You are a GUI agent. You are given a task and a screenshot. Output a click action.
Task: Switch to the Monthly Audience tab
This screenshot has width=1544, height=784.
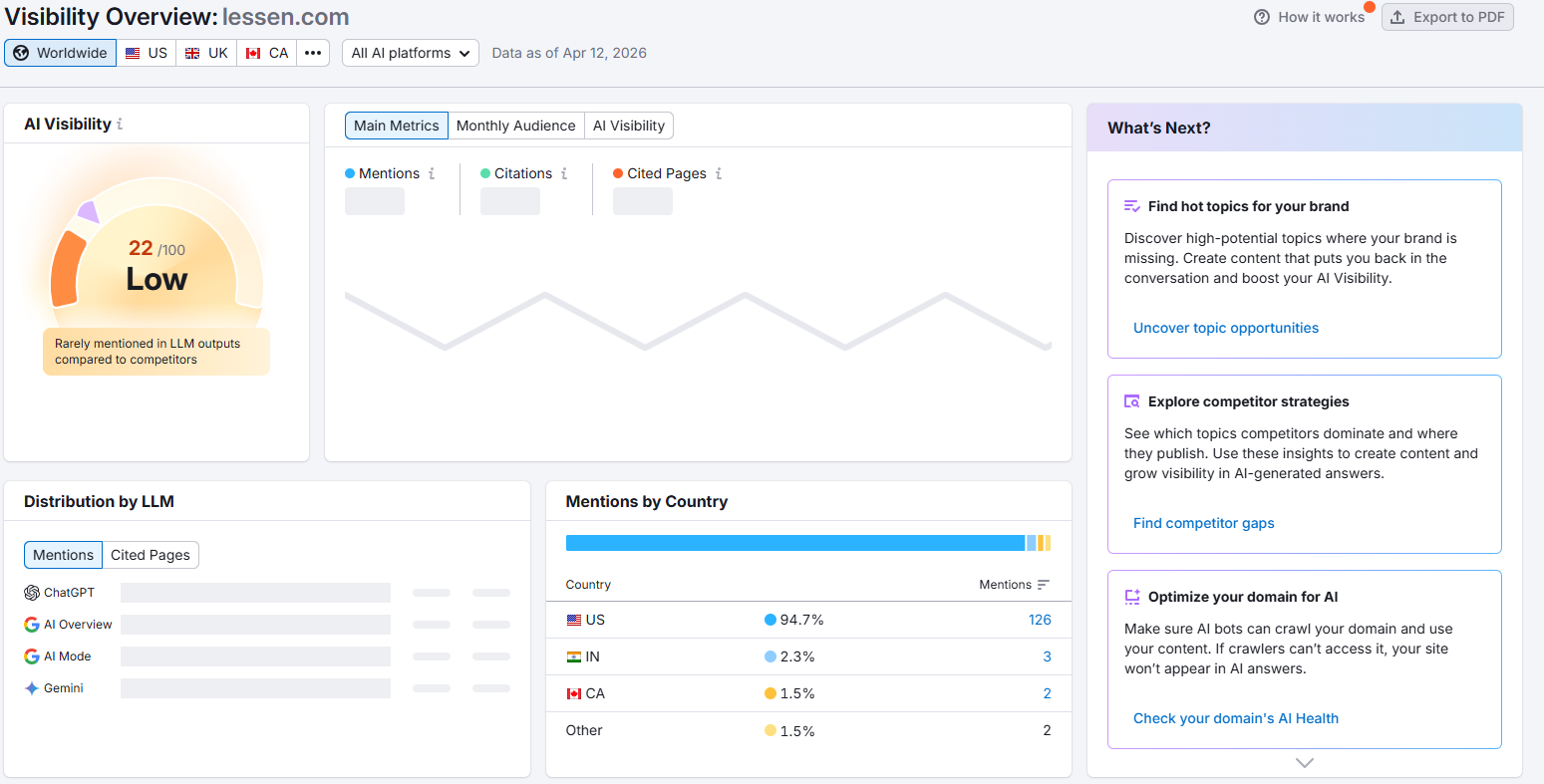pos(515,126)
